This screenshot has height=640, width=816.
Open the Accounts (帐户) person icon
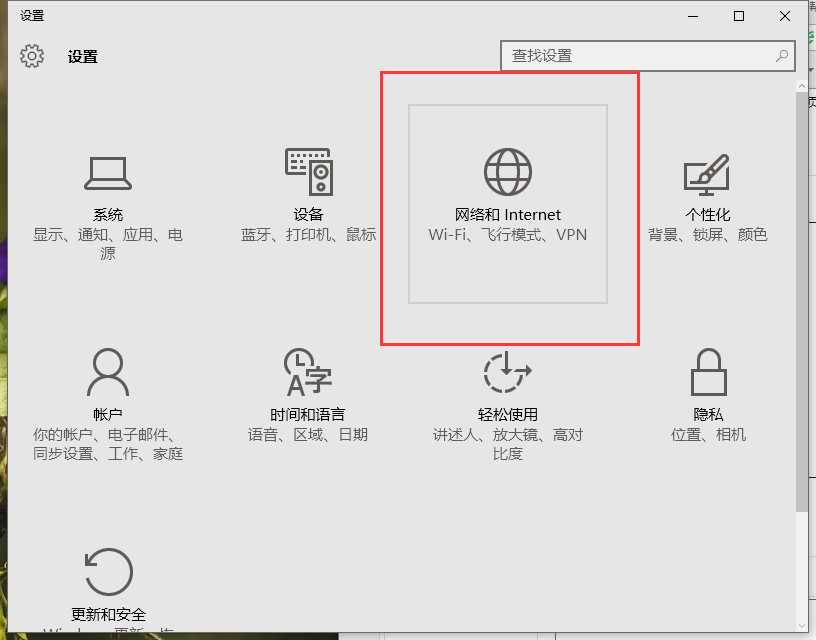108,373
